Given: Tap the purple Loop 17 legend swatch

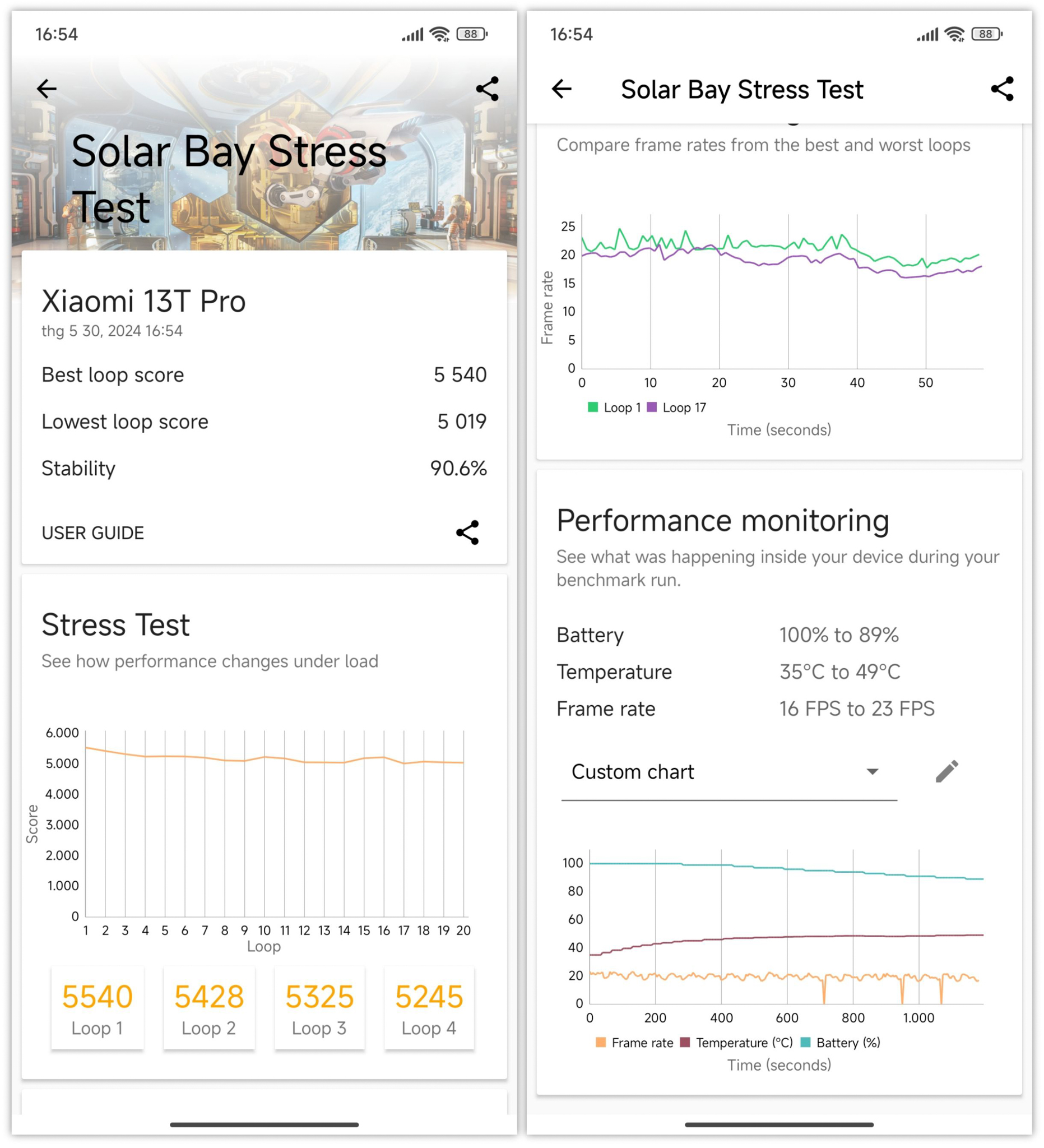Looking at the screenshot, I should [x=652, y=407].
